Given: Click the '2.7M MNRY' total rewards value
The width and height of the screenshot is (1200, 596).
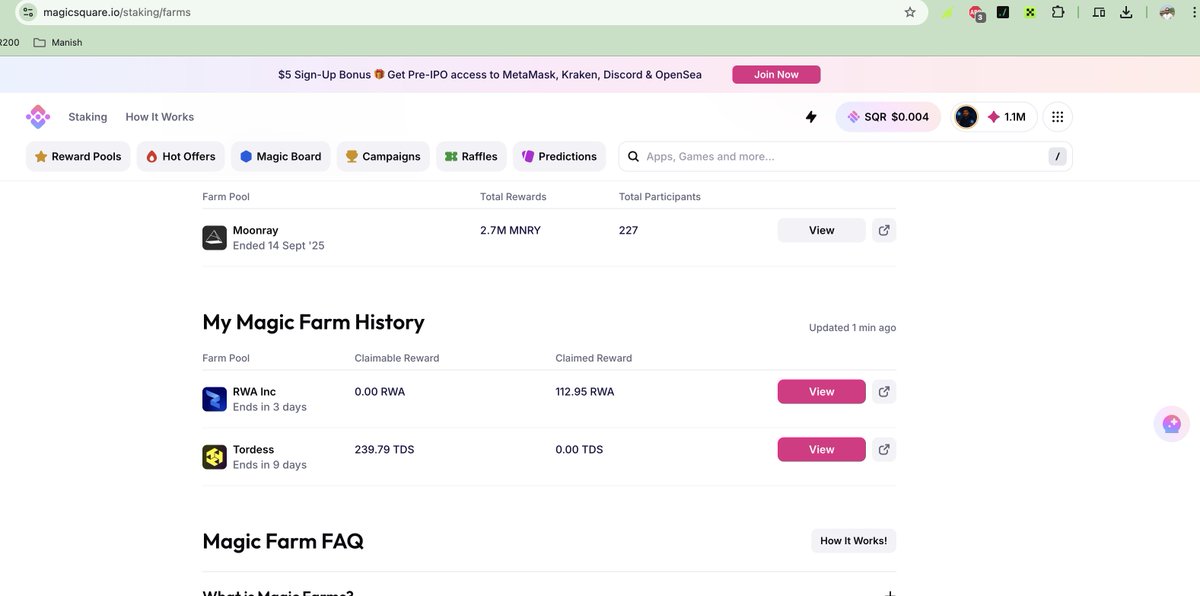Looking at the screenshot, I should click(x=510, y=230).
